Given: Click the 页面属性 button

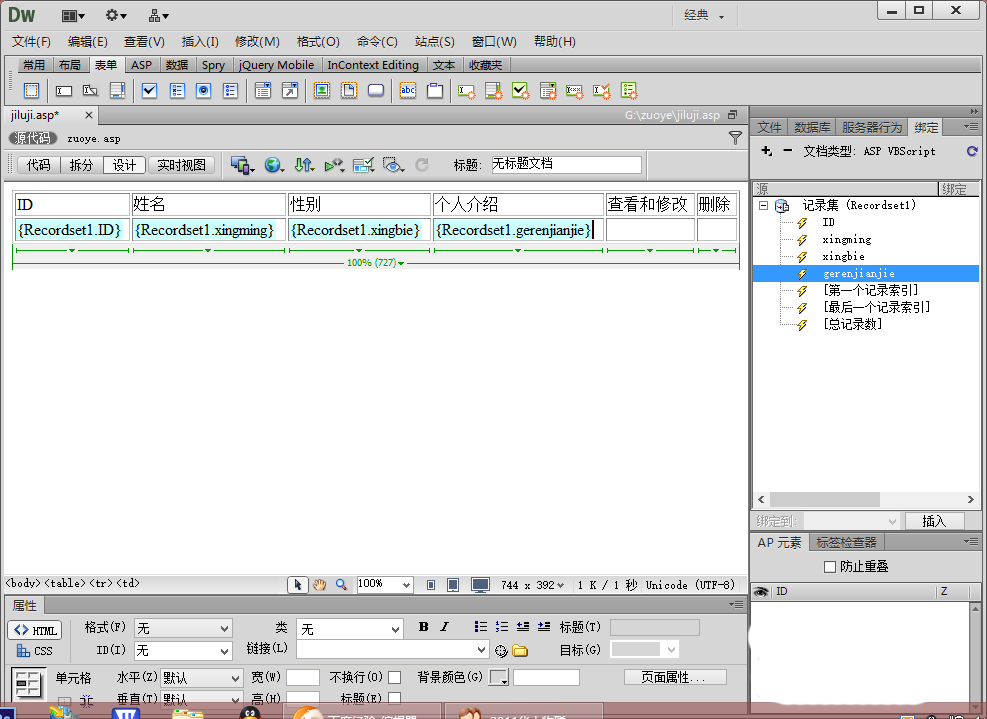Looking at the screenshot, I should coord(675,677).
